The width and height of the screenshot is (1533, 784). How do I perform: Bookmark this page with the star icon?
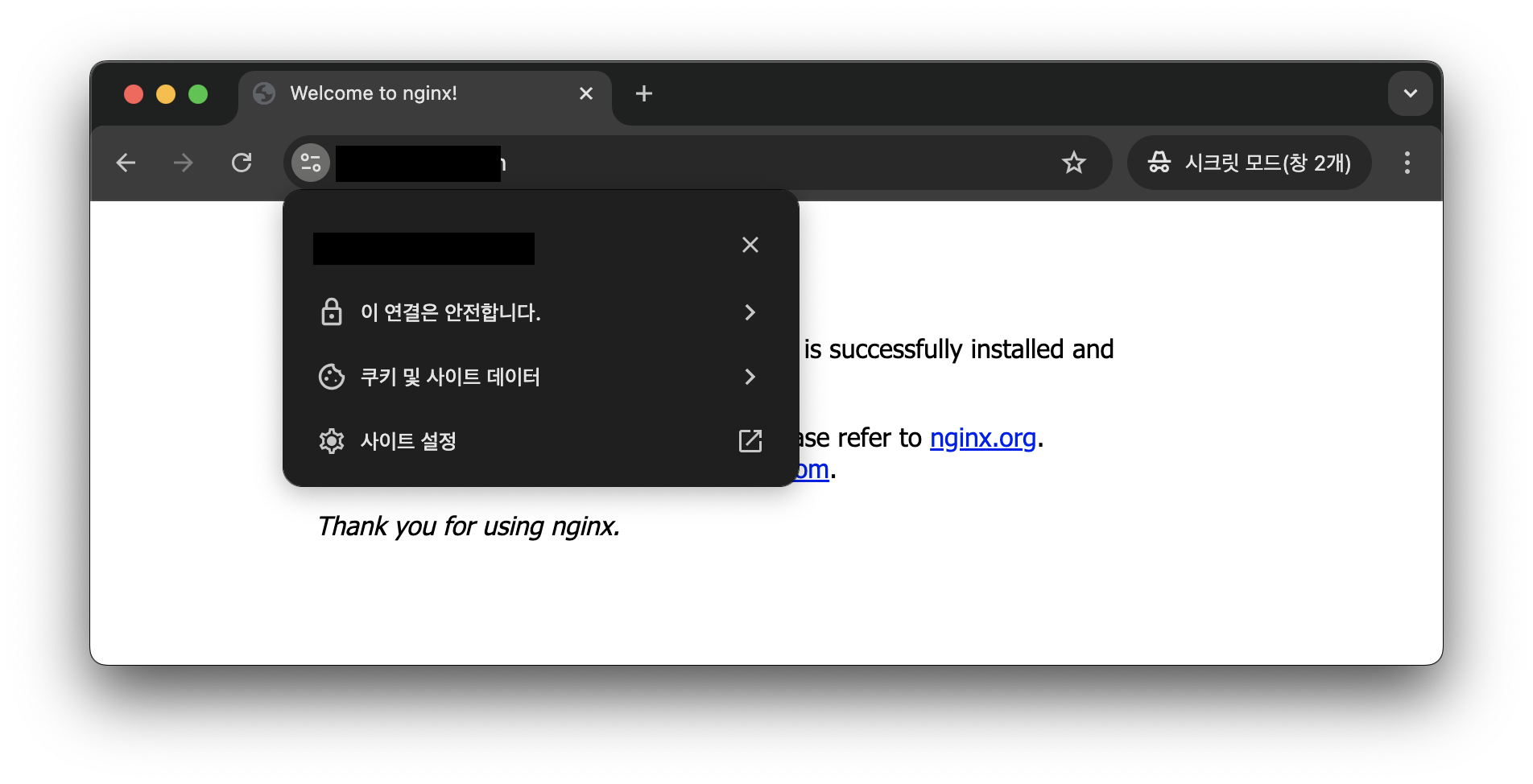tap(1074, 163)
